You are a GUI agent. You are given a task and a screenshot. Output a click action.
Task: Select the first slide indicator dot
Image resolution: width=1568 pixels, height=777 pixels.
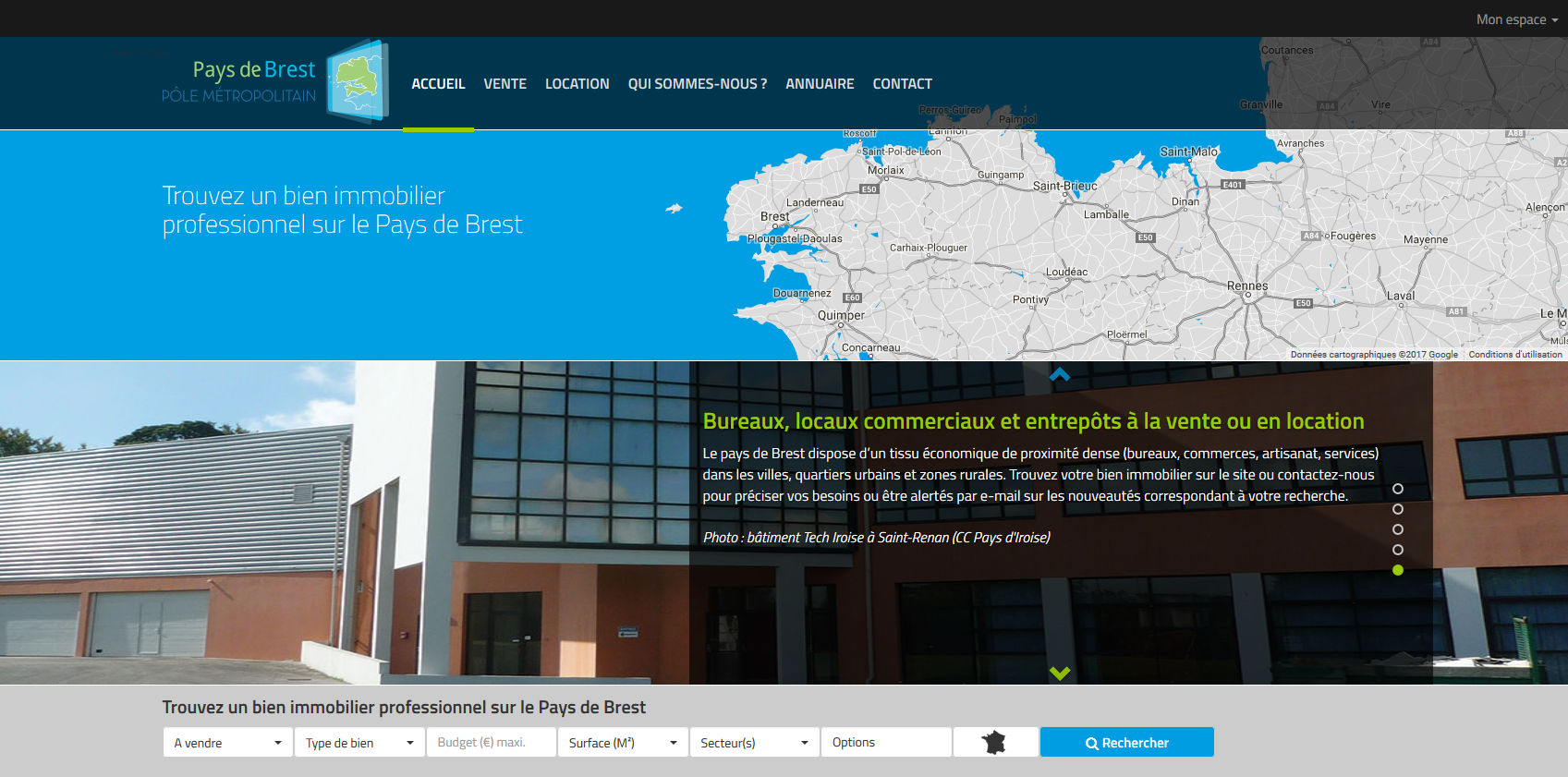click(x=1397, y=489)
